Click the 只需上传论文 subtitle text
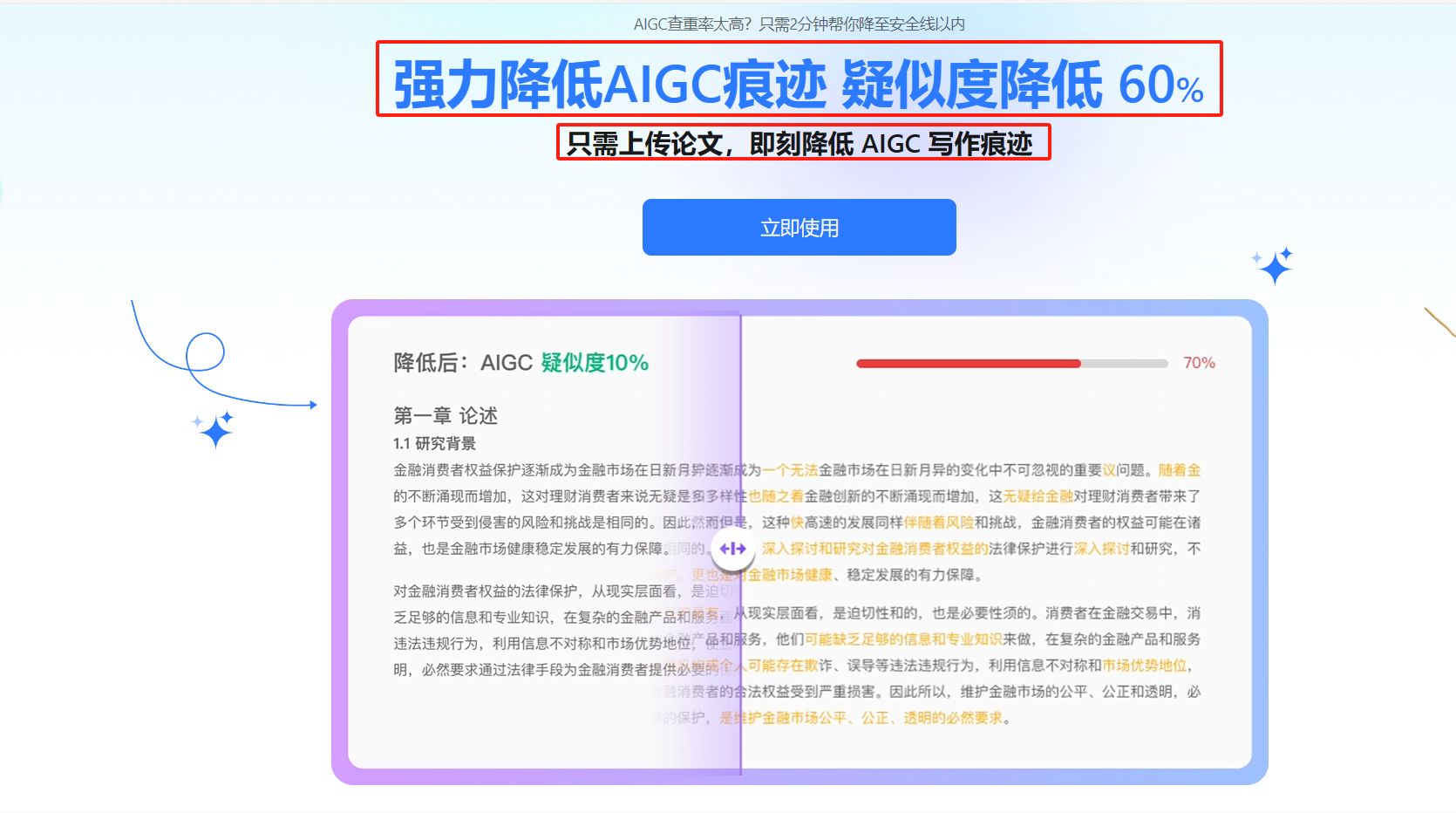This screenshot has width=1456, height=813. click(x=799, y=143)
